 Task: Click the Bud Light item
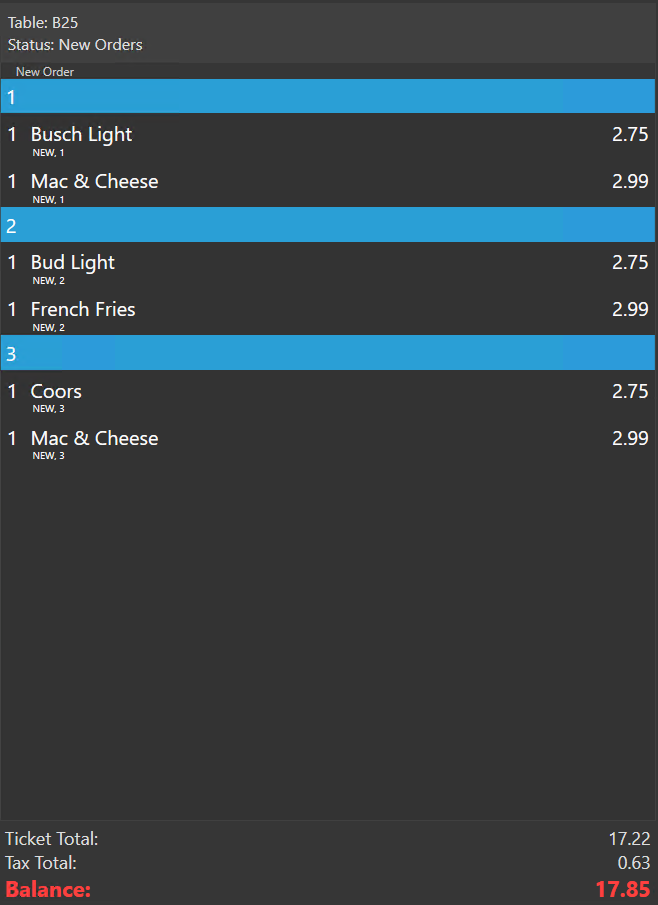72,263
